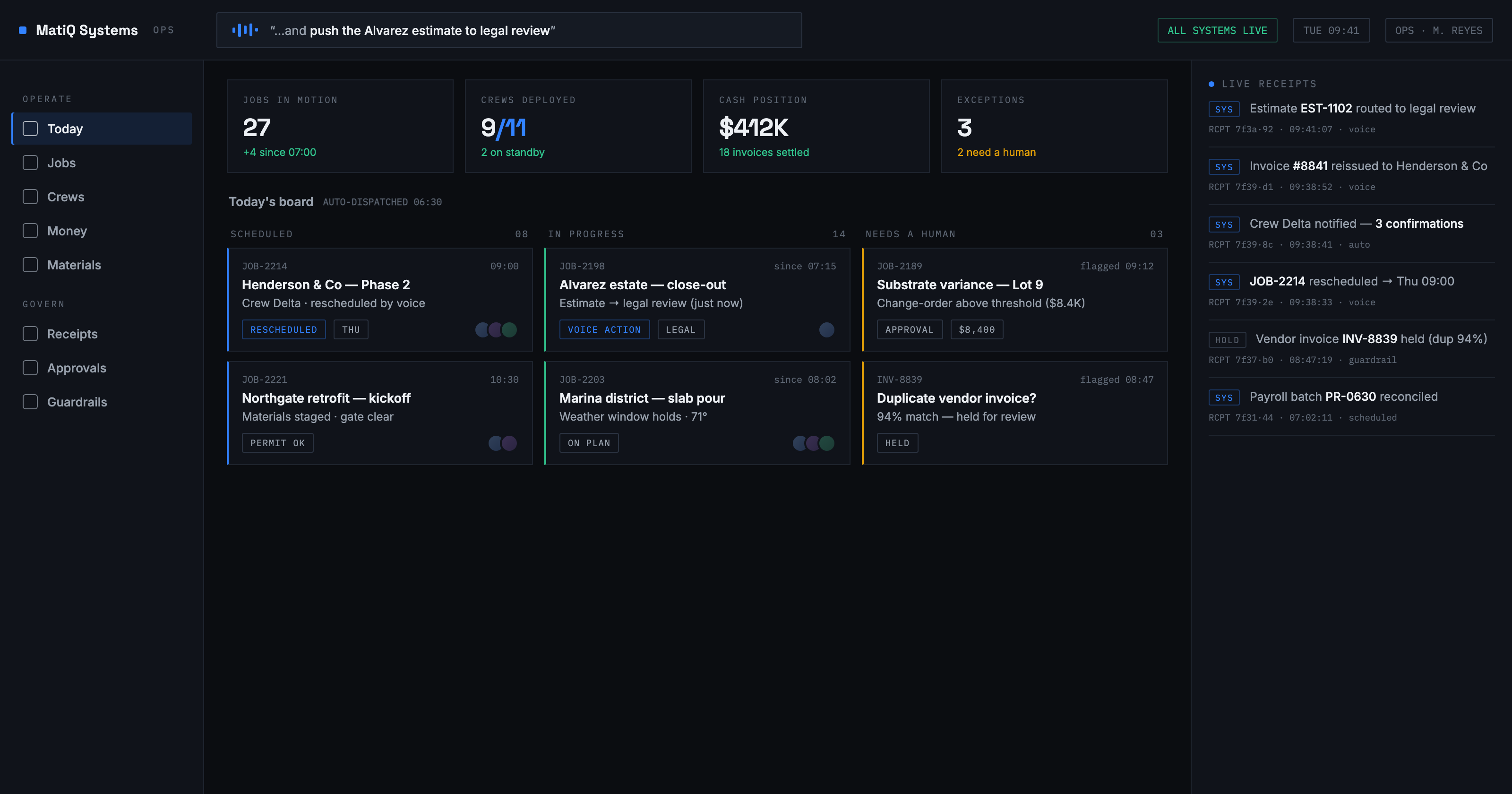Open the Cash Position stat card
The height and width of the screenshot is (794, 1512).
point(816,126)
